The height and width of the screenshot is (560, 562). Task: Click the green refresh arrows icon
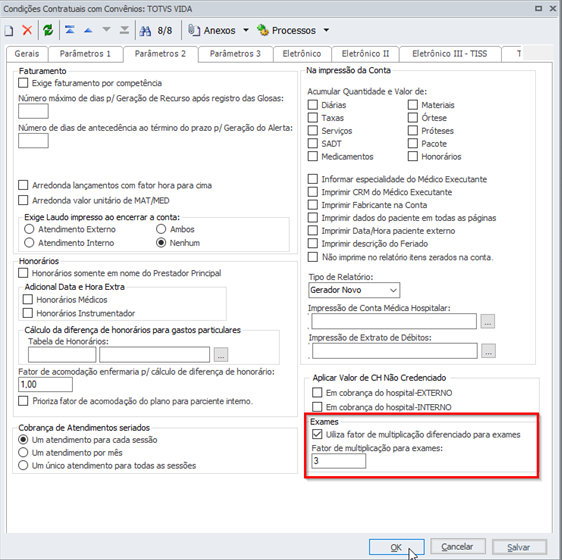click(48, 30)
